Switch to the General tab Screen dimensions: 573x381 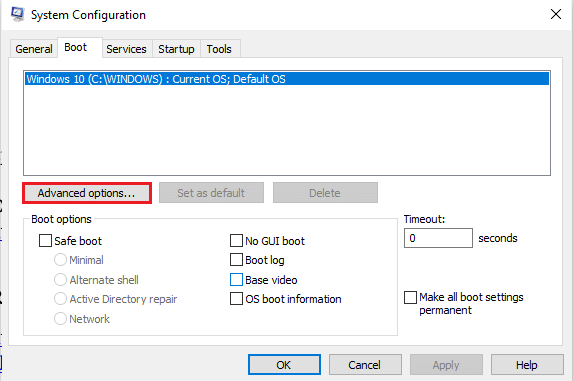click(x=34, y=49)
